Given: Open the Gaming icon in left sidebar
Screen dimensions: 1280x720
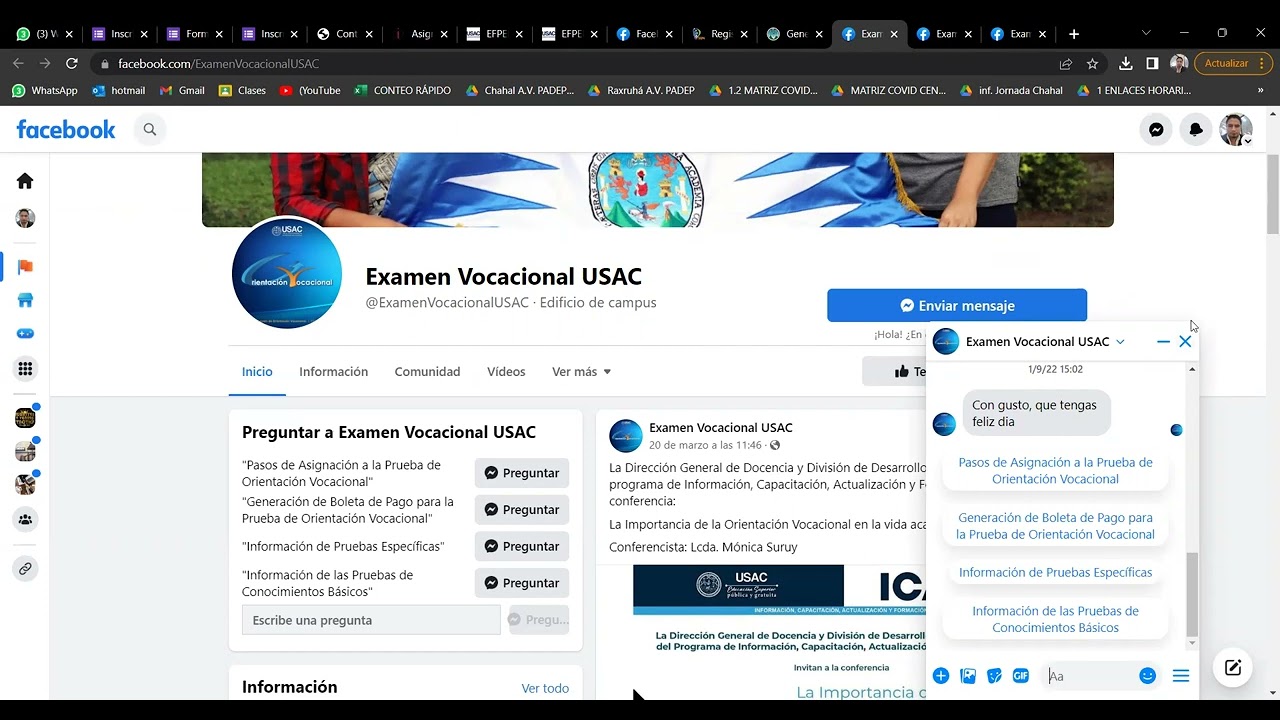Looking at the screenshot, I should 25,334.
